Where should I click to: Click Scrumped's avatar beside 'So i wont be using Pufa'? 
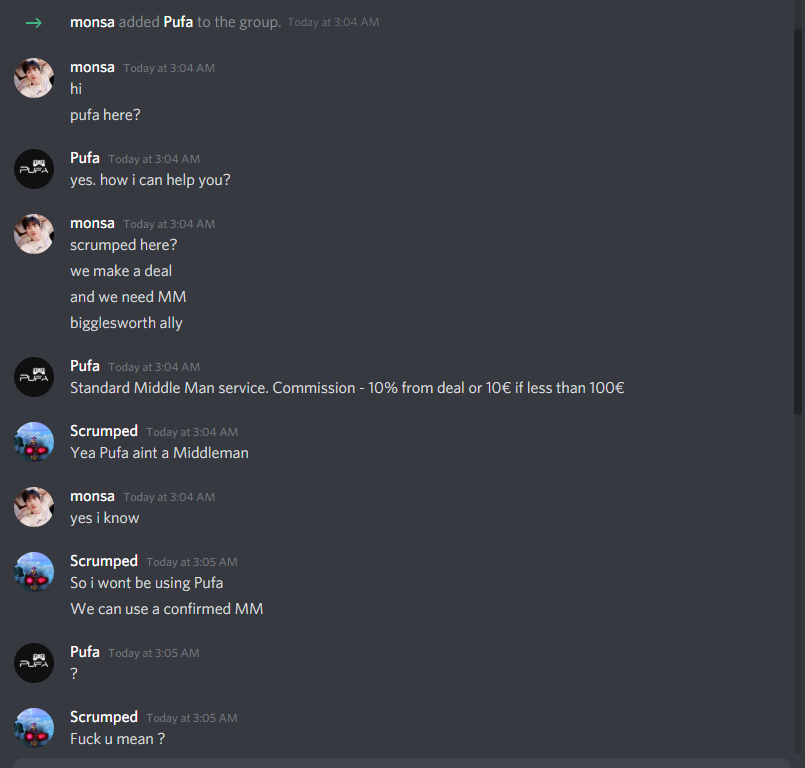(x=34, y=572)
